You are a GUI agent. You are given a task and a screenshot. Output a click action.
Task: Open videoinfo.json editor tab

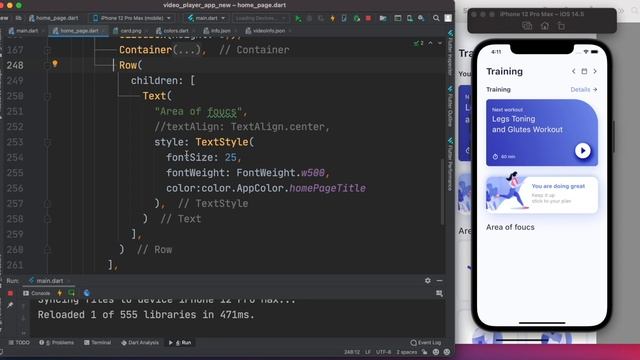[268, 31]
